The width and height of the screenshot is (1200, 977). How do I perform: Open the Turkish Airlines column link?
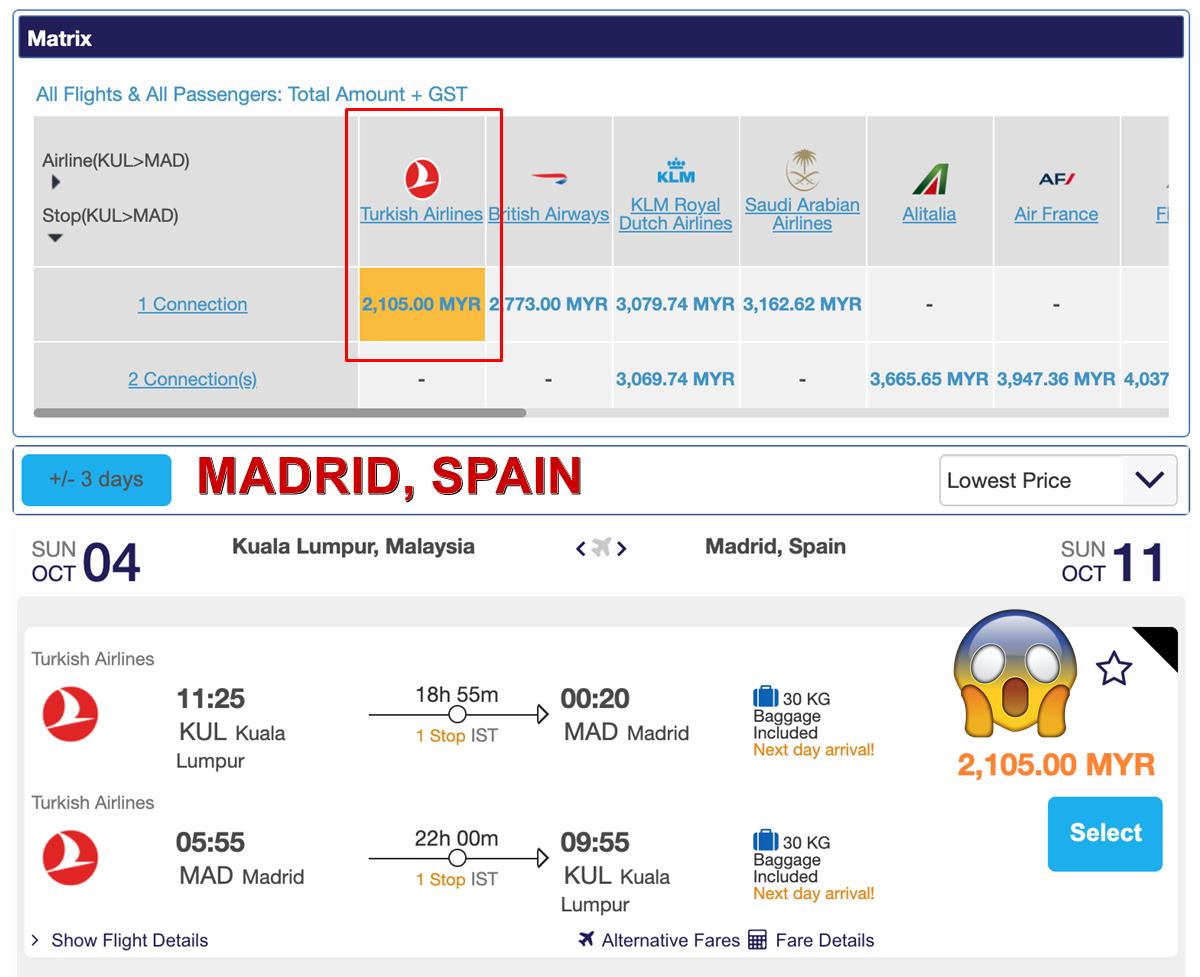422,214
